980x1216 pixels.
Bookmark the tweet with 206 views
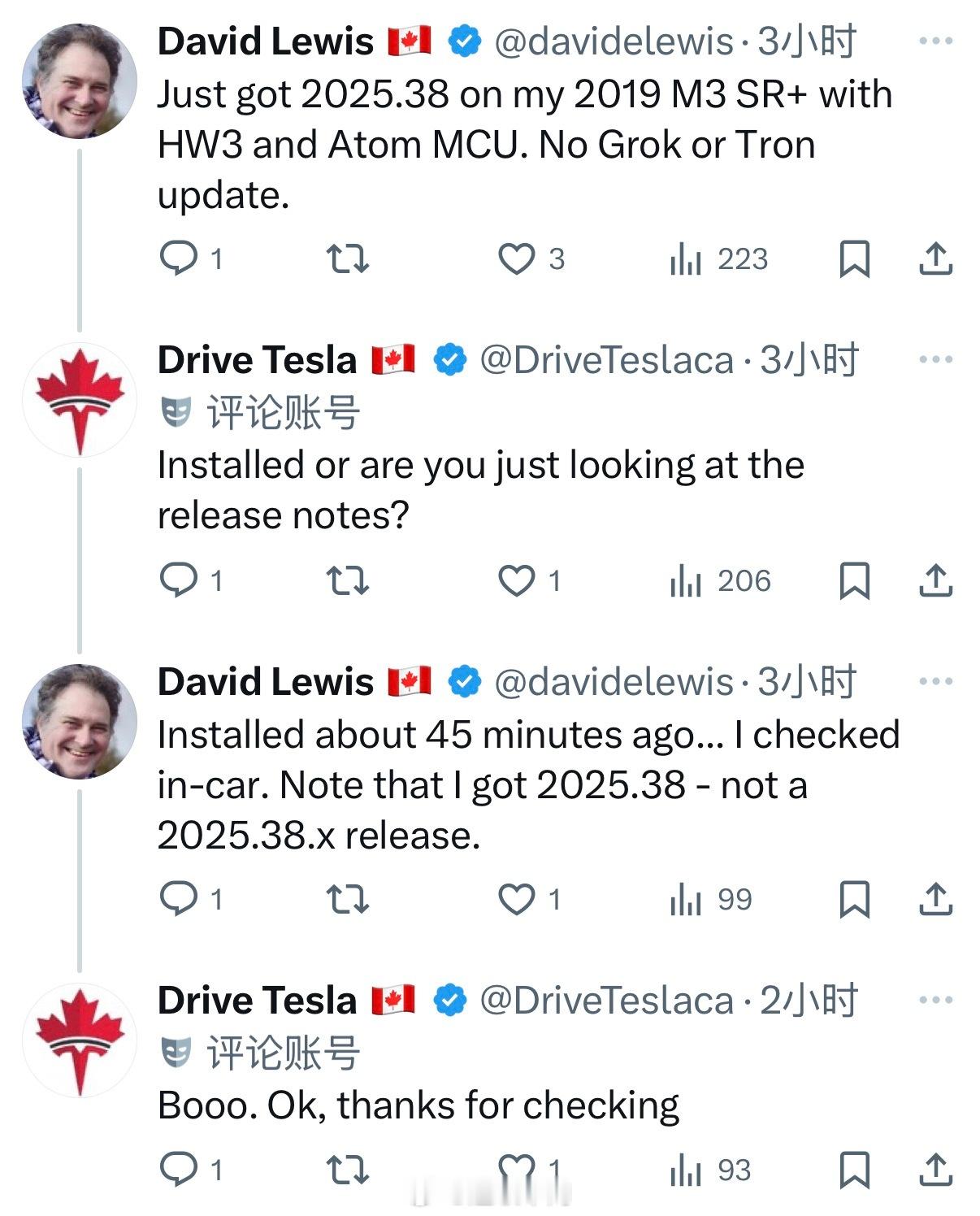click(854, 581)
